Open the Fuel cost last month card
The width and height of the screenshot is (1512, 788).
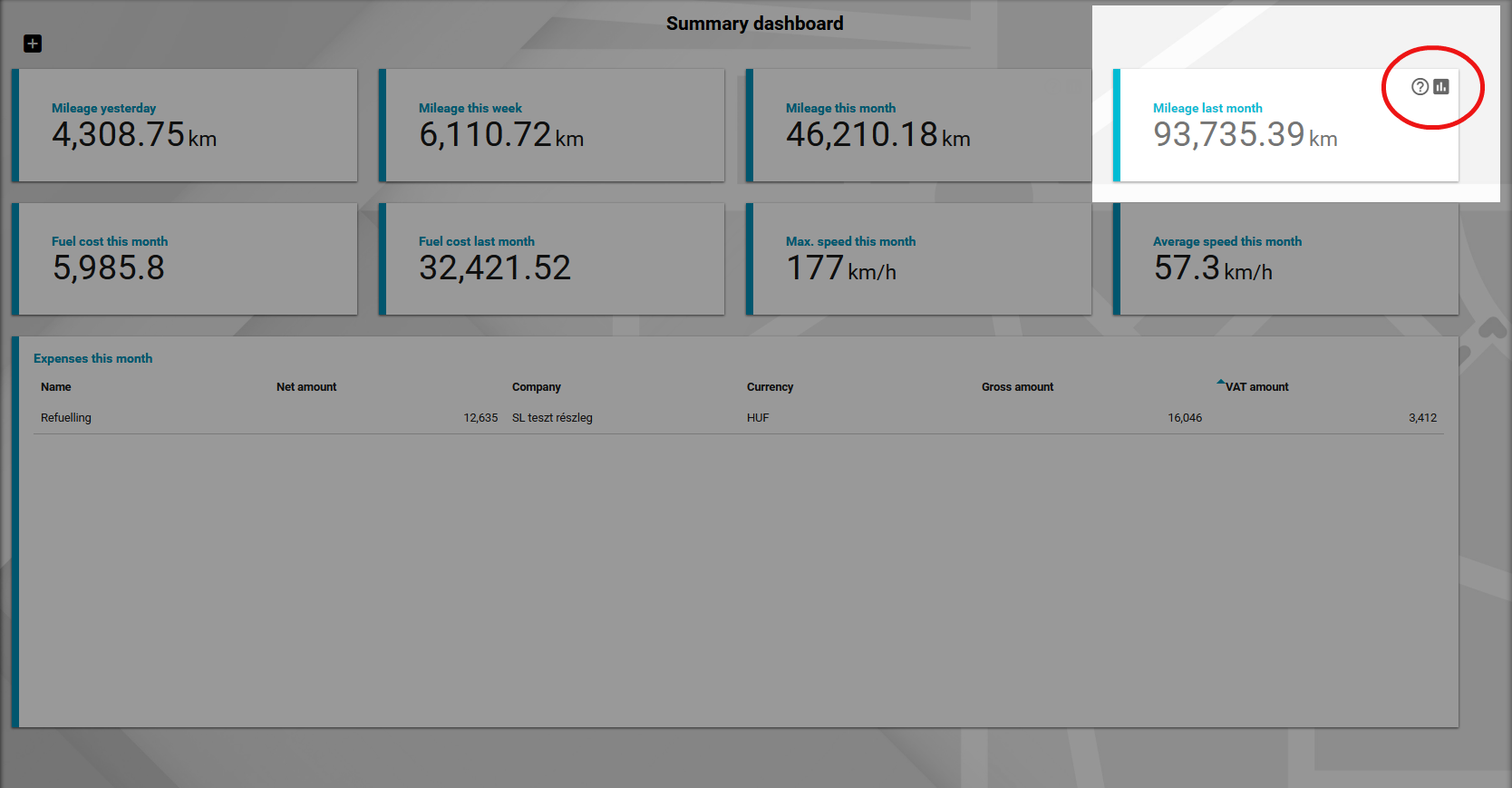(x=555, y=258)
